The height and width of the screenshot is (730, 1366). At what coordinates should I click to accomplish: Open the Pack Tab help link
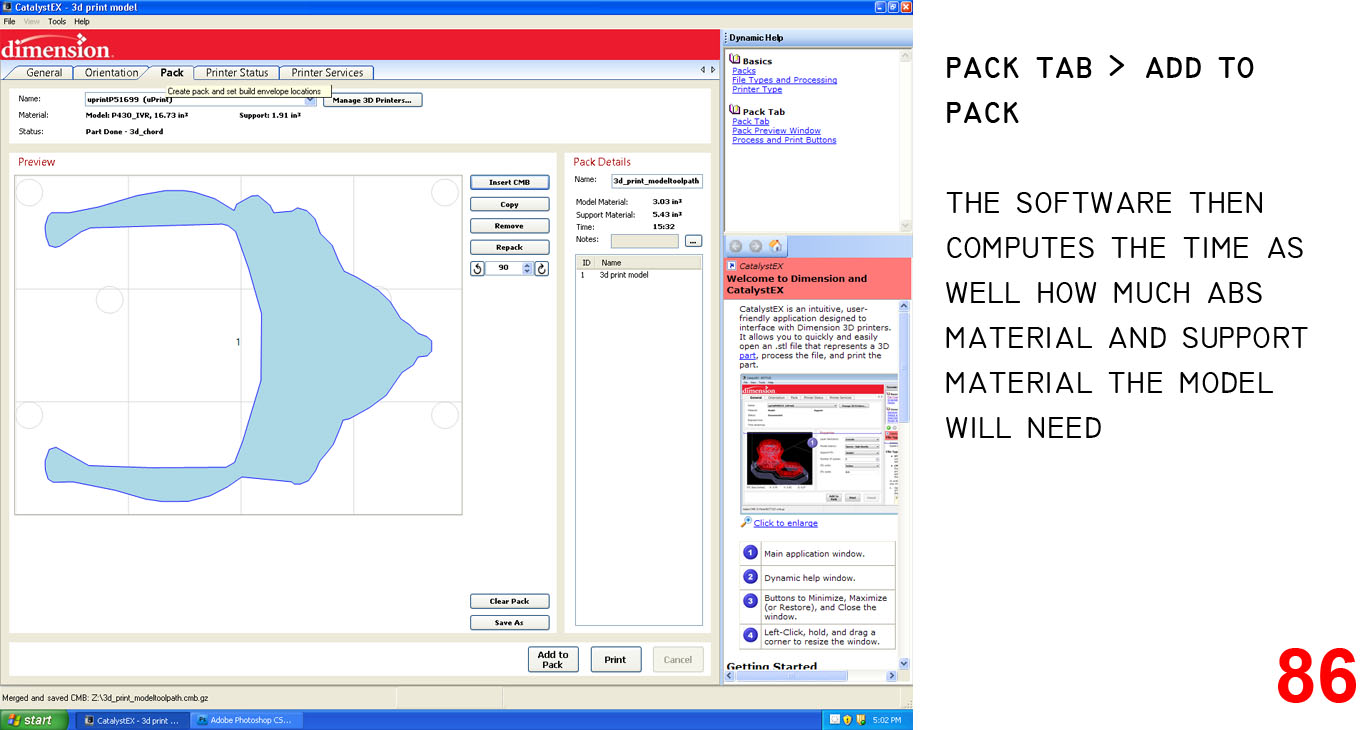[x=750, y=121]
